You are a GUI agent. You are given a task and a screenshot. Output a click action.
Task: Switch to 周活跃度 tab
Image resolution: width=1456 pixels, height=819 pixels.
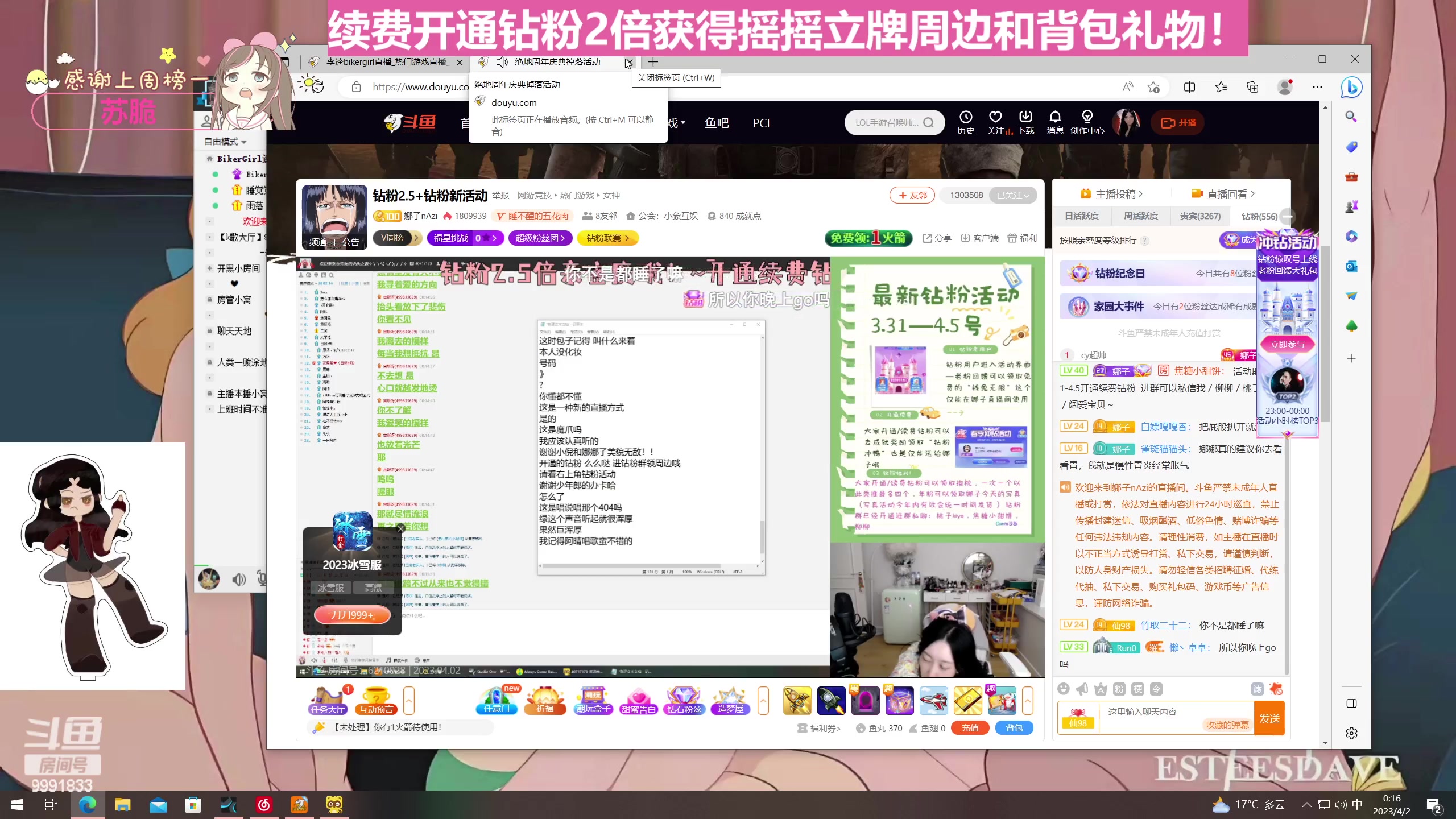(x=1141, y=216)
